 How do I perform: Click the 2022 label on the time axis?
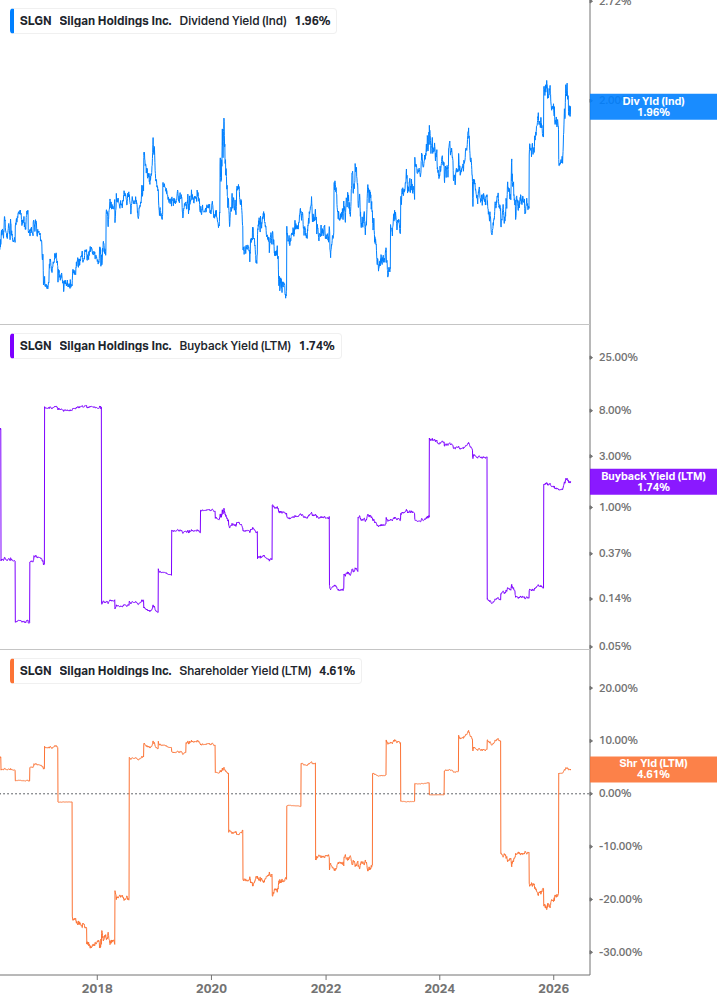tap(326, 988)
